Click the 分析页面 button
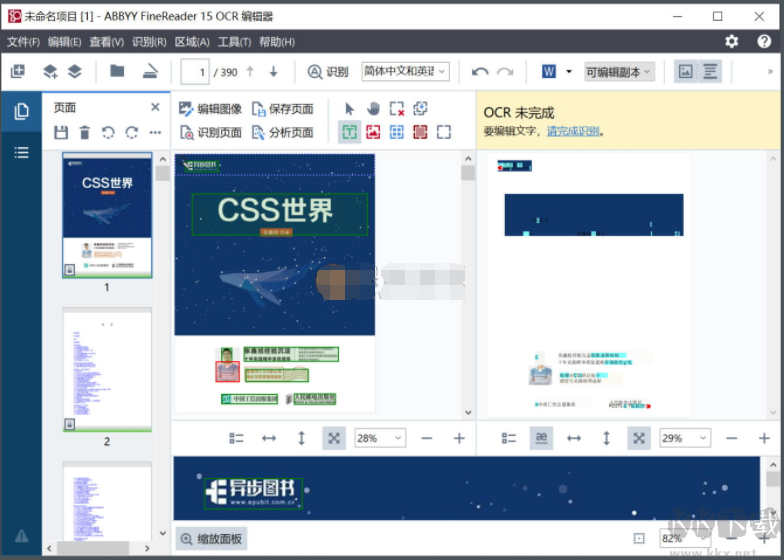The image size is (784, 560). 282,132
